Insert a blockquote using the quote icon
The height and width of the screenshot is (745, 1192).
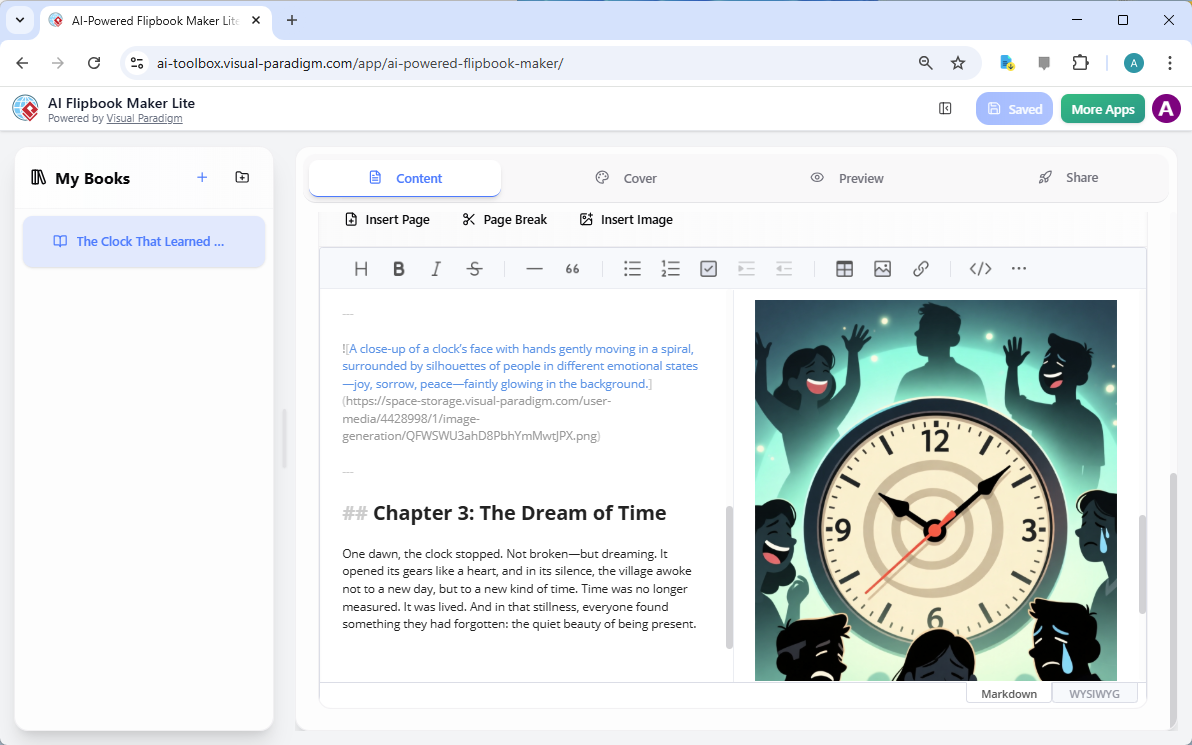[x=572, y=268]
